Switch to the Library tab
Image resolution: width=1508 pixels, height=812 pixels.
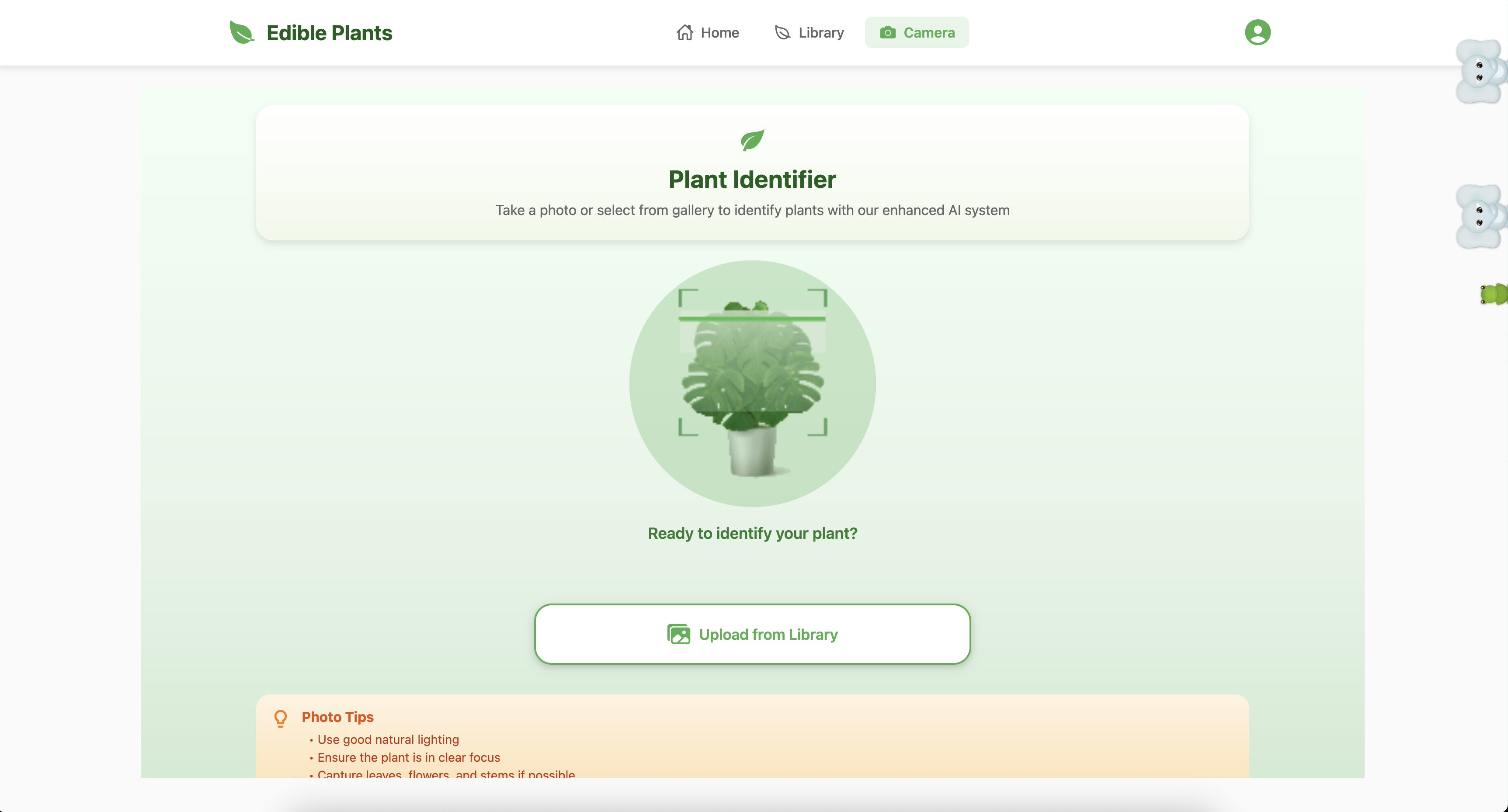tap(821, 33)
